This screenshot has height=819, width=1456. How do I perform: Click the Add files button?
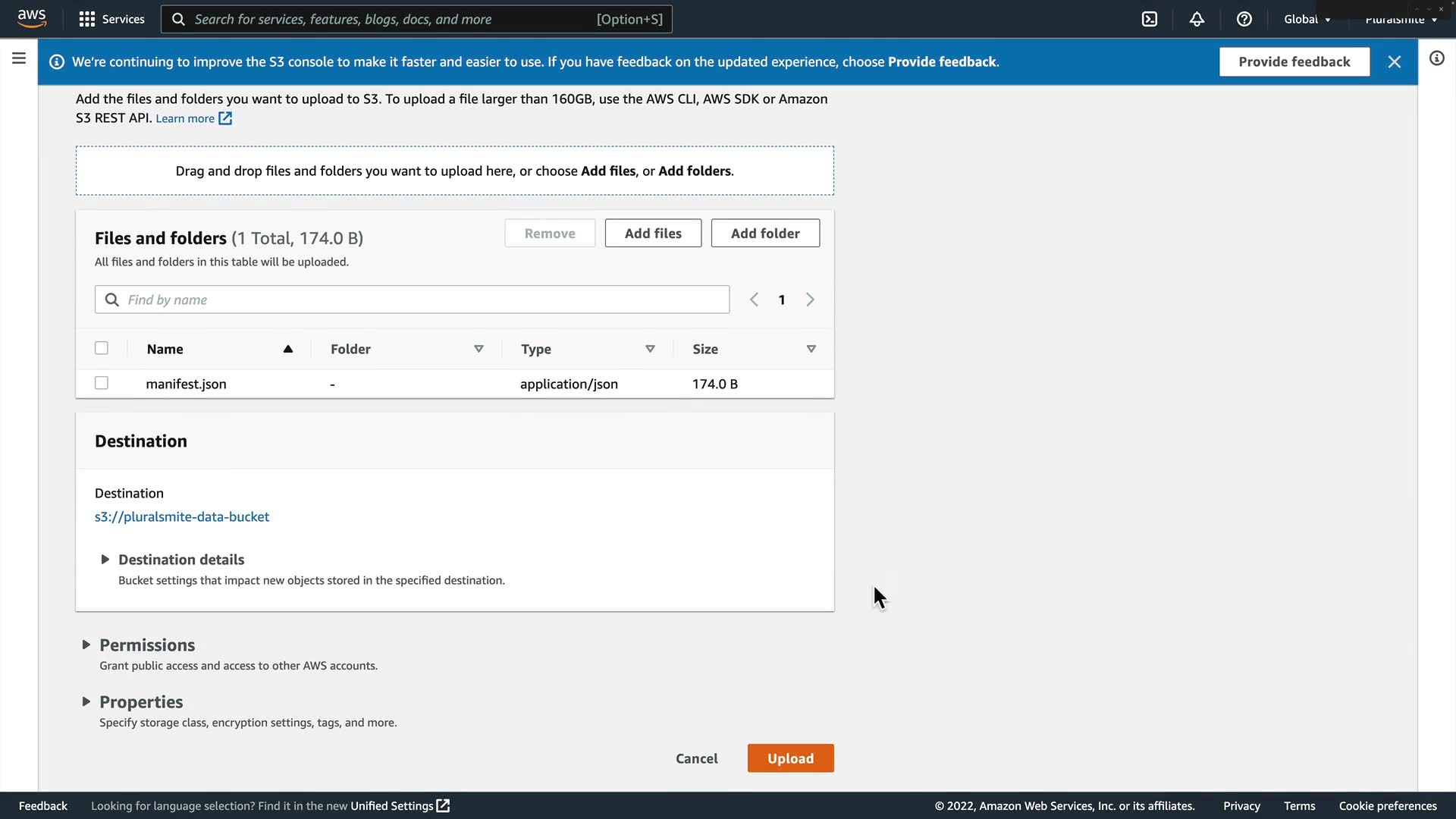click(653, 234)
